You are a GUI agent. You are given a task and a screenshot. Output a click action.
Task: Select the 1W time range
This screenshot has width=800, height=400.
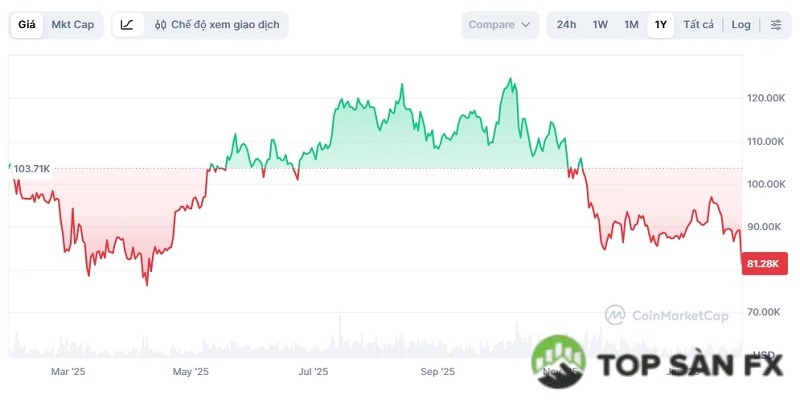pos(600,25)
